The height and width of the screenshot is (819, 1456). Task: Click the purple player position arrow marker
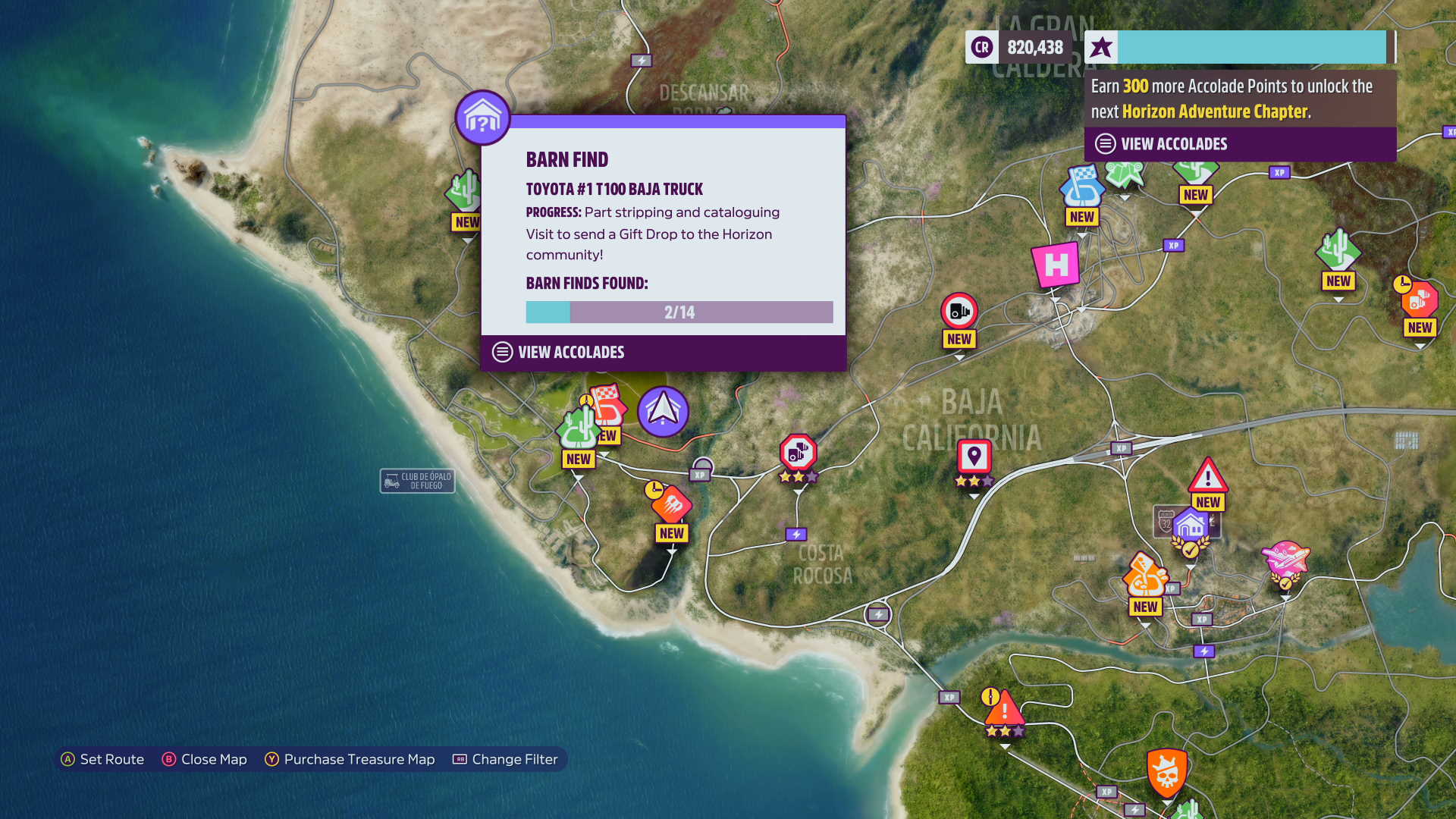click(x=663, y=411)
